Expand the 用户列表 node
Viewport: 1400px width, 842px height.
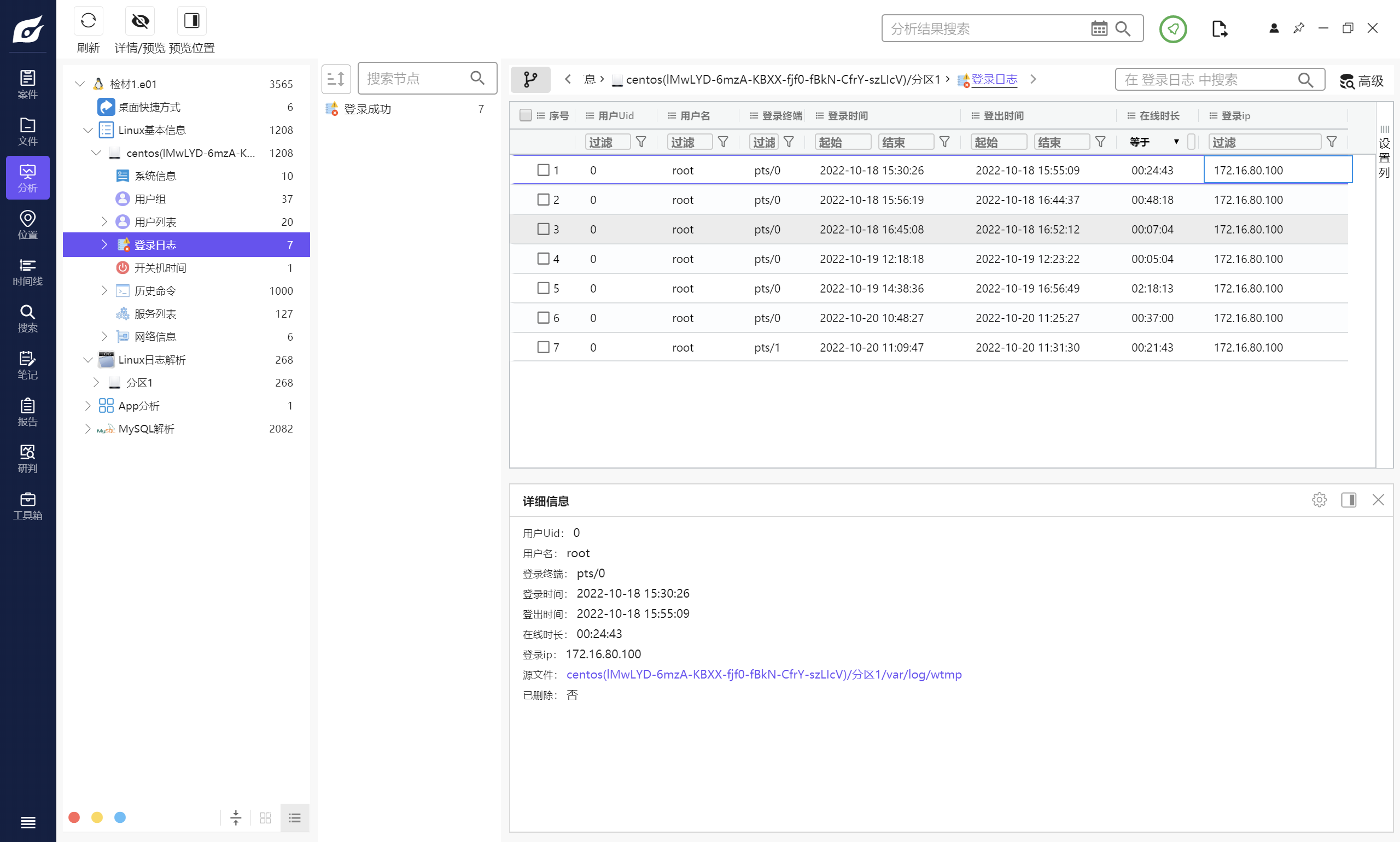(104, 221)
